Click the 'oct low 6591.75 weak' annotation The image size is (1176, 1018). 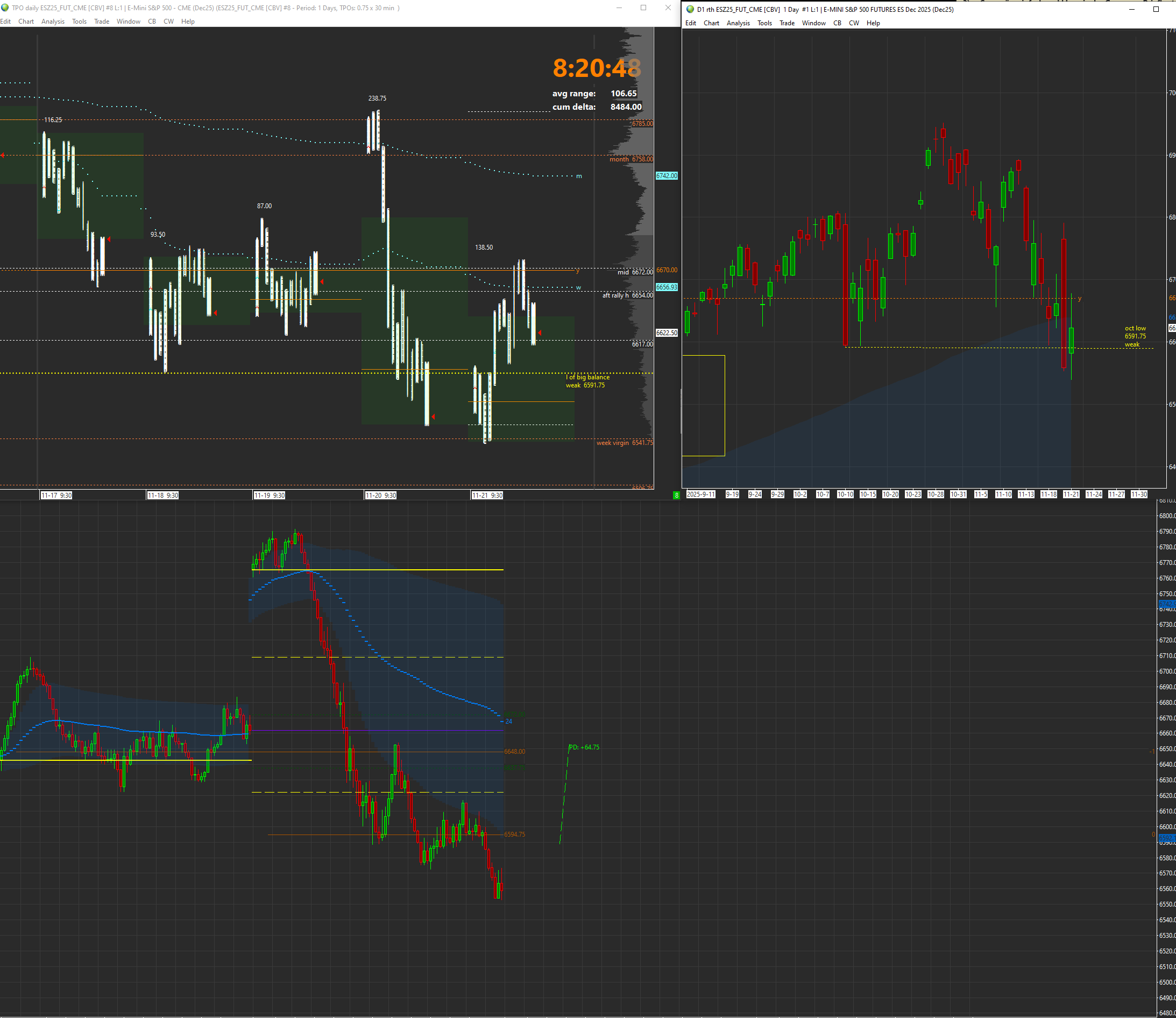1135,336
